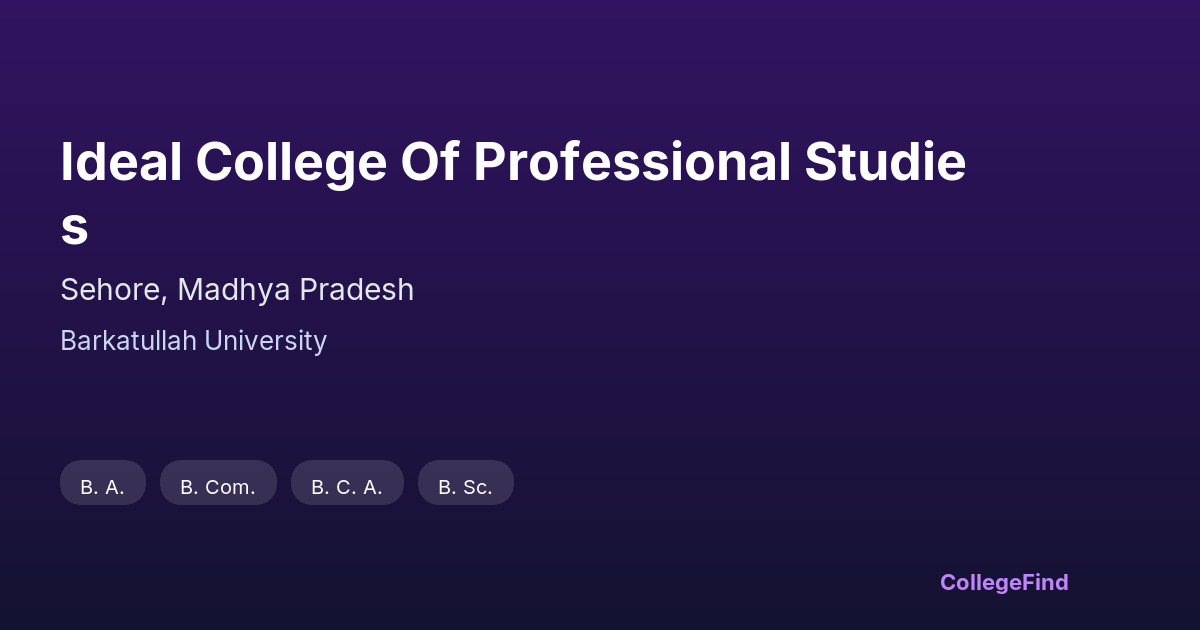Click the college name heading
The height and width of the screenshot is (630, 1200).
point(512,163)
